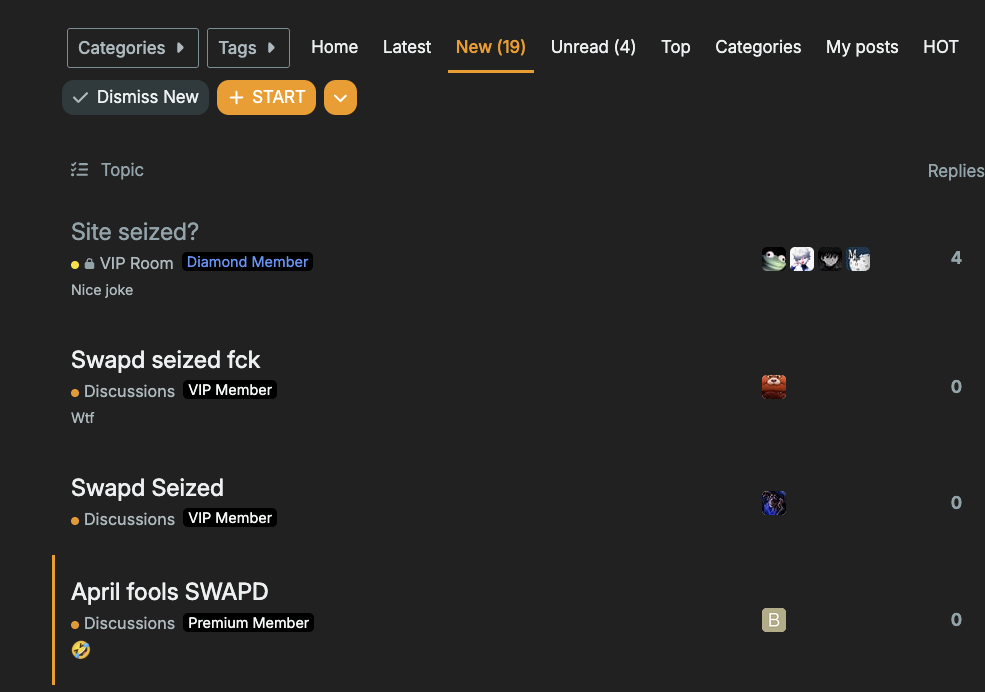
Task: Open the Categories dropdown filter
Action: click(x=132, y=48)
